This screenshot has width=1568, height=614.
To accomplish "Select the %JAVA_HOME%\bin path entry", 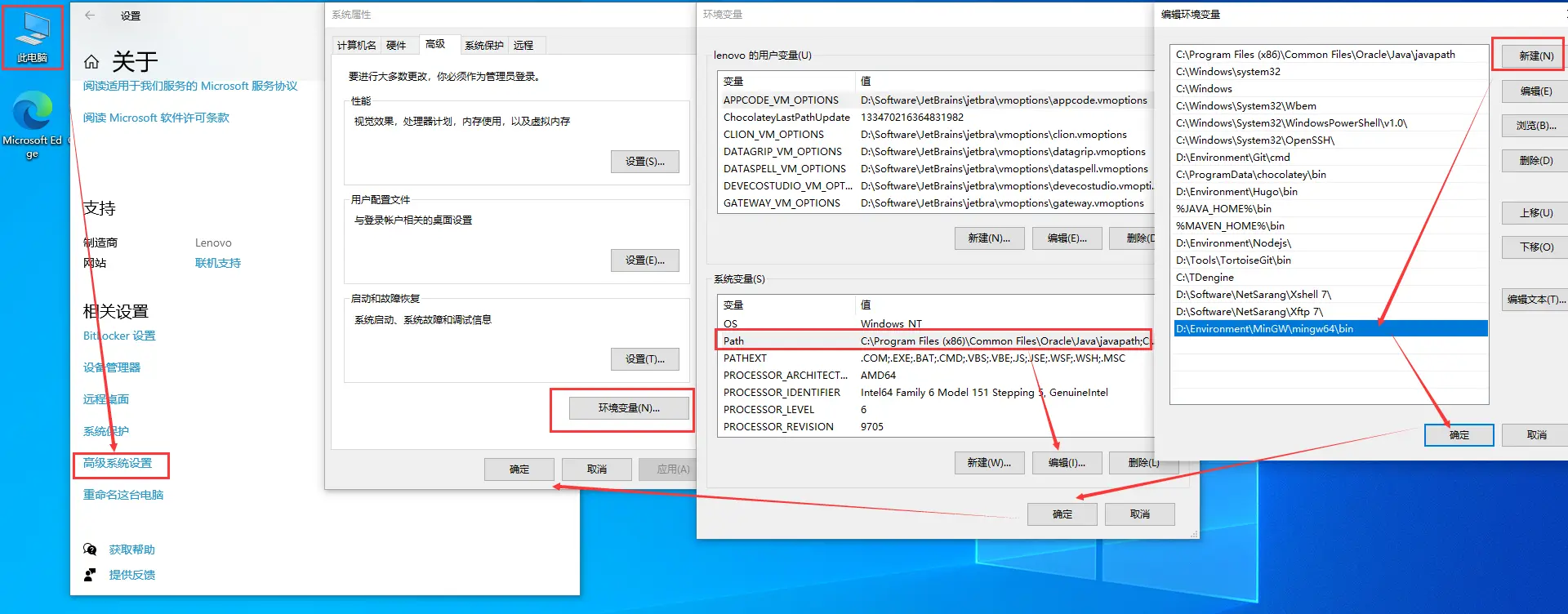I will click(x=1330, y=209).
